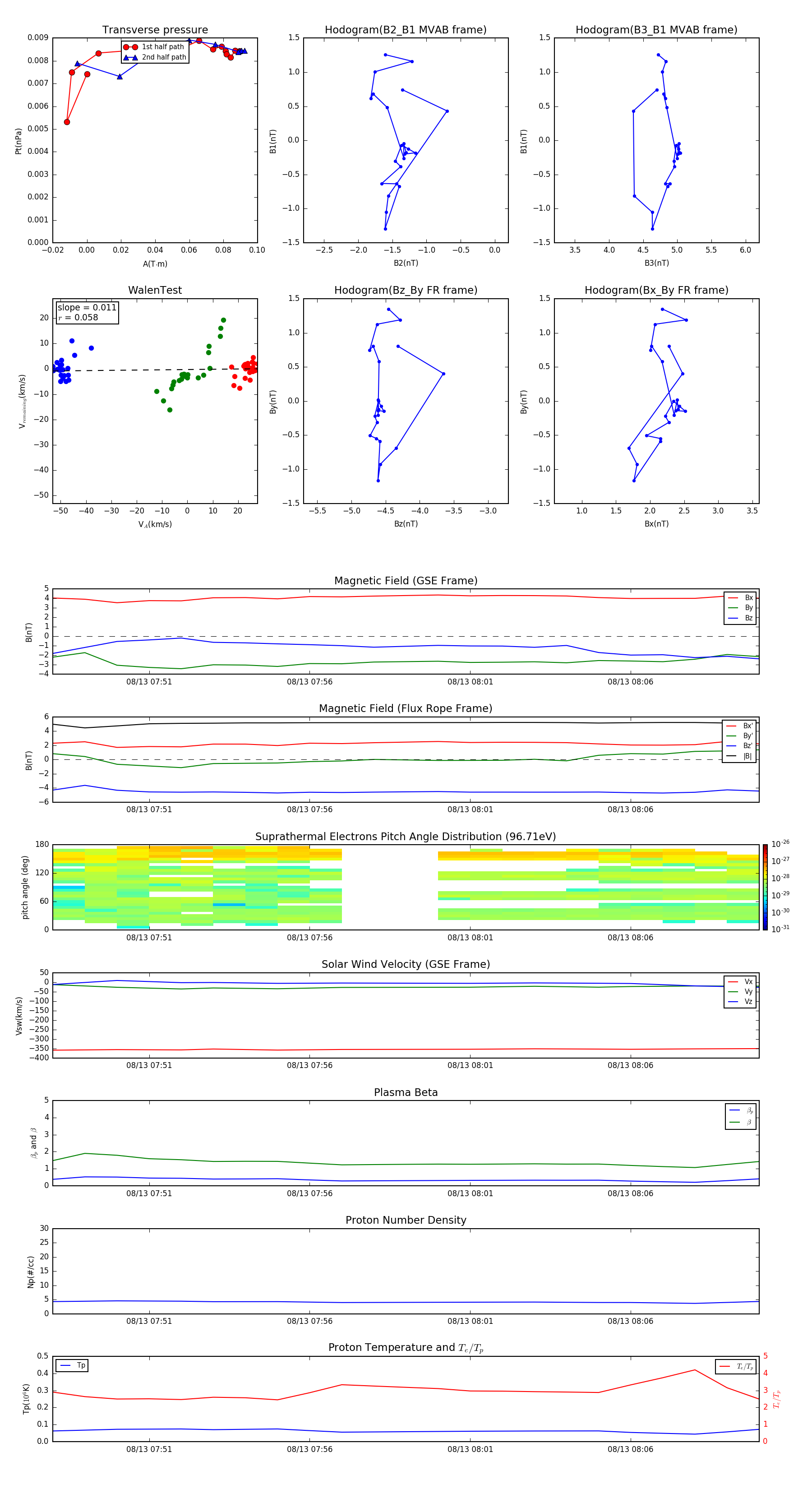Select Bz' in the flux rope legend
This screenshot has width=812, height=1489.
[740, 746]
